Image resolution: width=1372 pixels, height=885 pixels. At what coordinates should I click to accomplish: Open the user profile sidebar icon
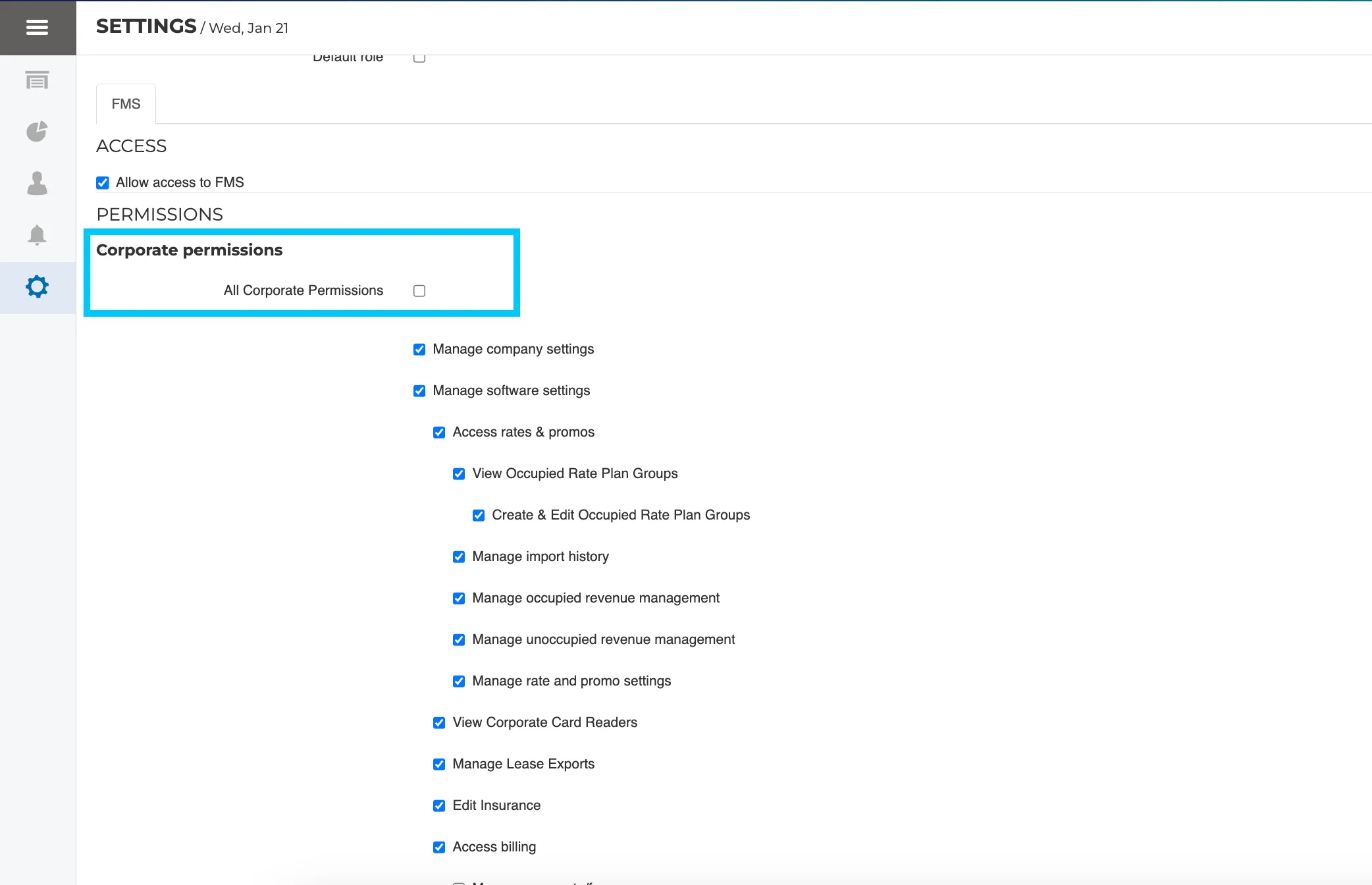[38, 183]
